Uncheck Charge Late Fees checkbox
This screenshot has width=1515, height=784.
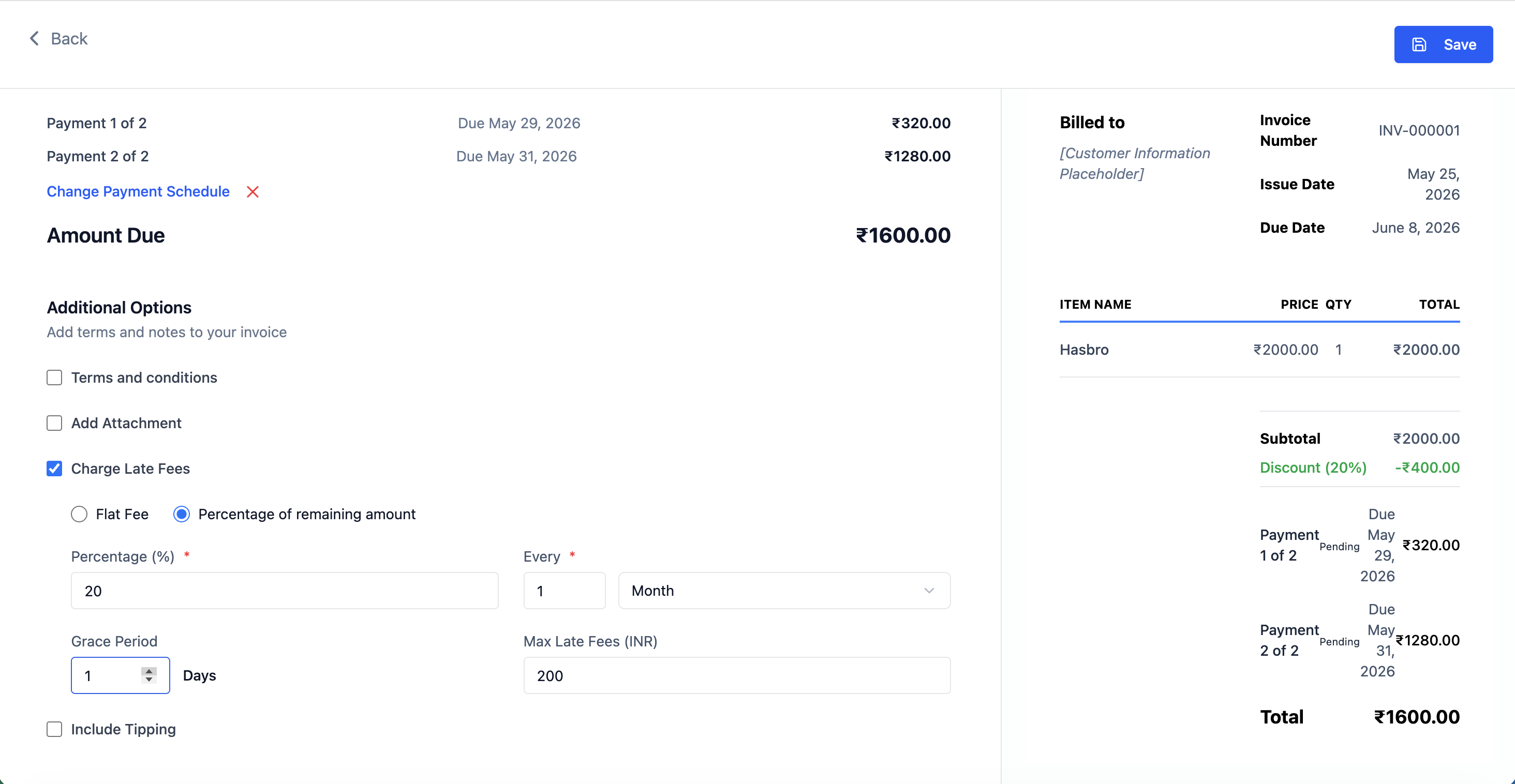54,469
